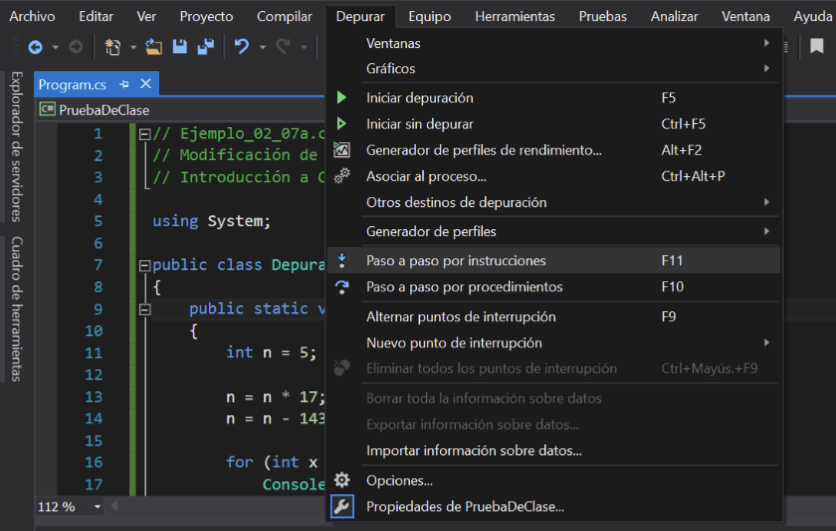Collapse the method outline at line 9

click(144, 309)
